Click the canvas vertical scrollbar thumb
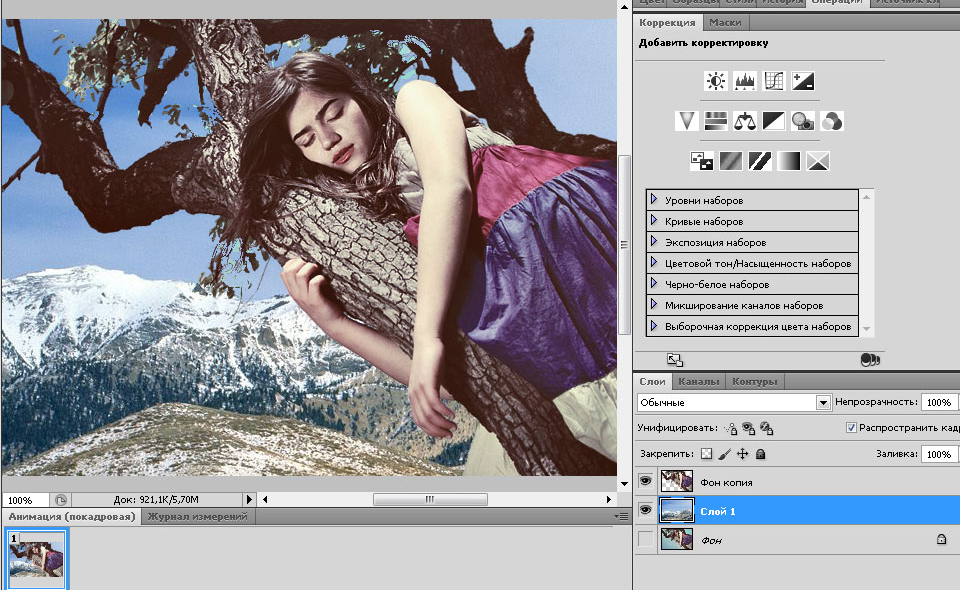Image resolution: width=960 pixels, height=590 pixels. coord(624,245)
